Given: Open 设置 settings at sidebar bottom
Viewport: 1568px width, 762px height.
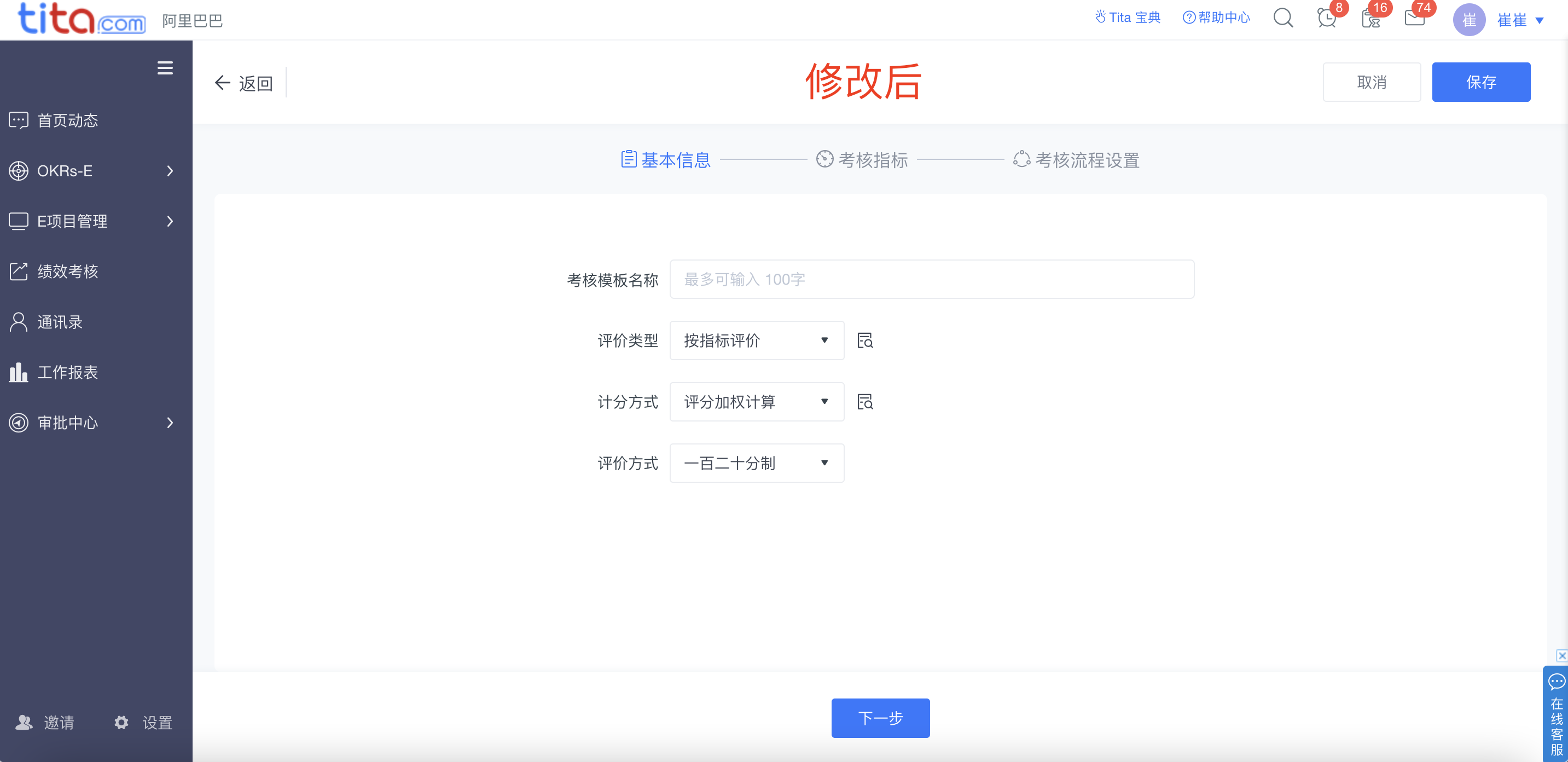Looking at the screenshot, I should click(158, 723).
